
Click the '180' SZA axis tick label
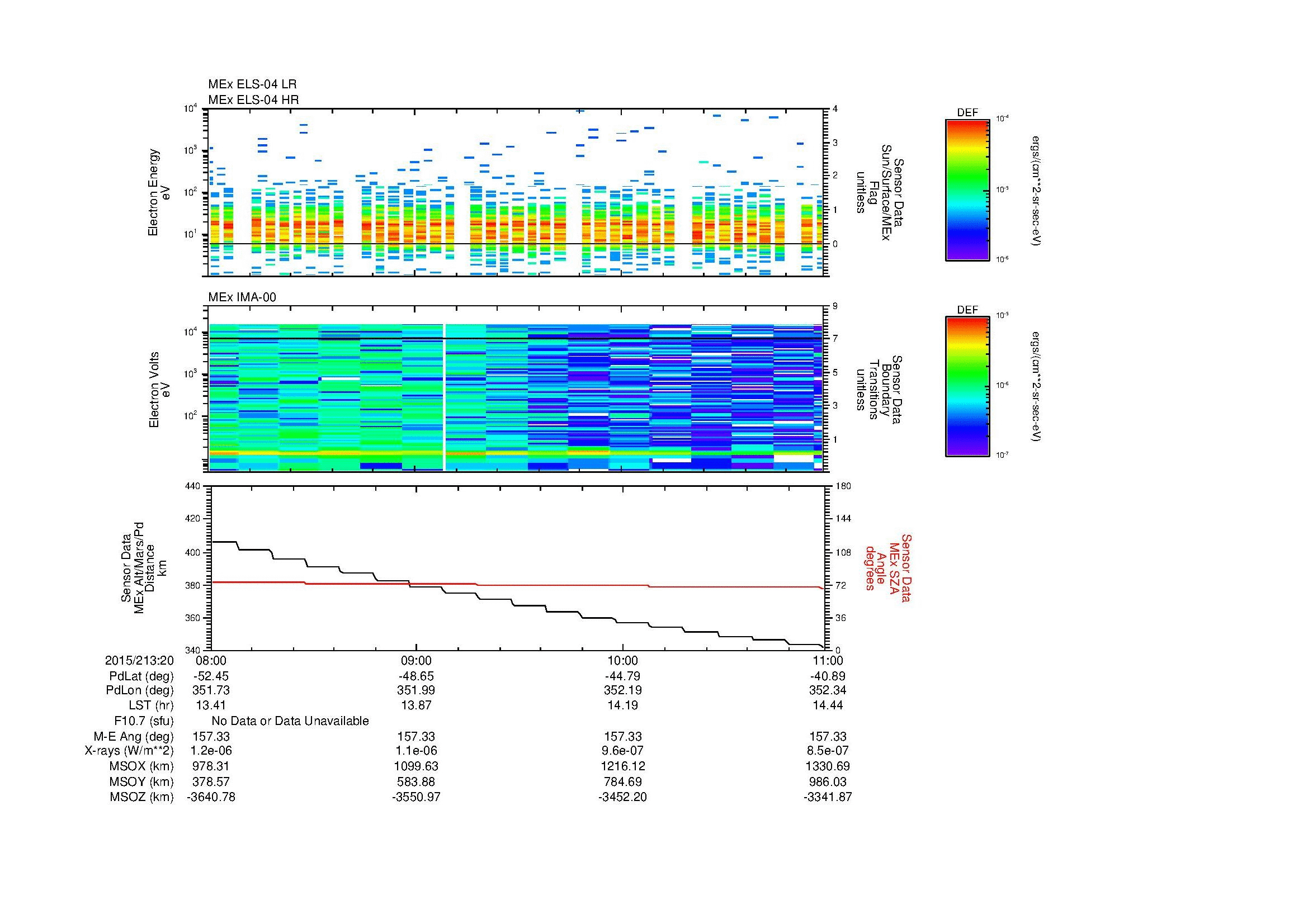tap(843, 486)
